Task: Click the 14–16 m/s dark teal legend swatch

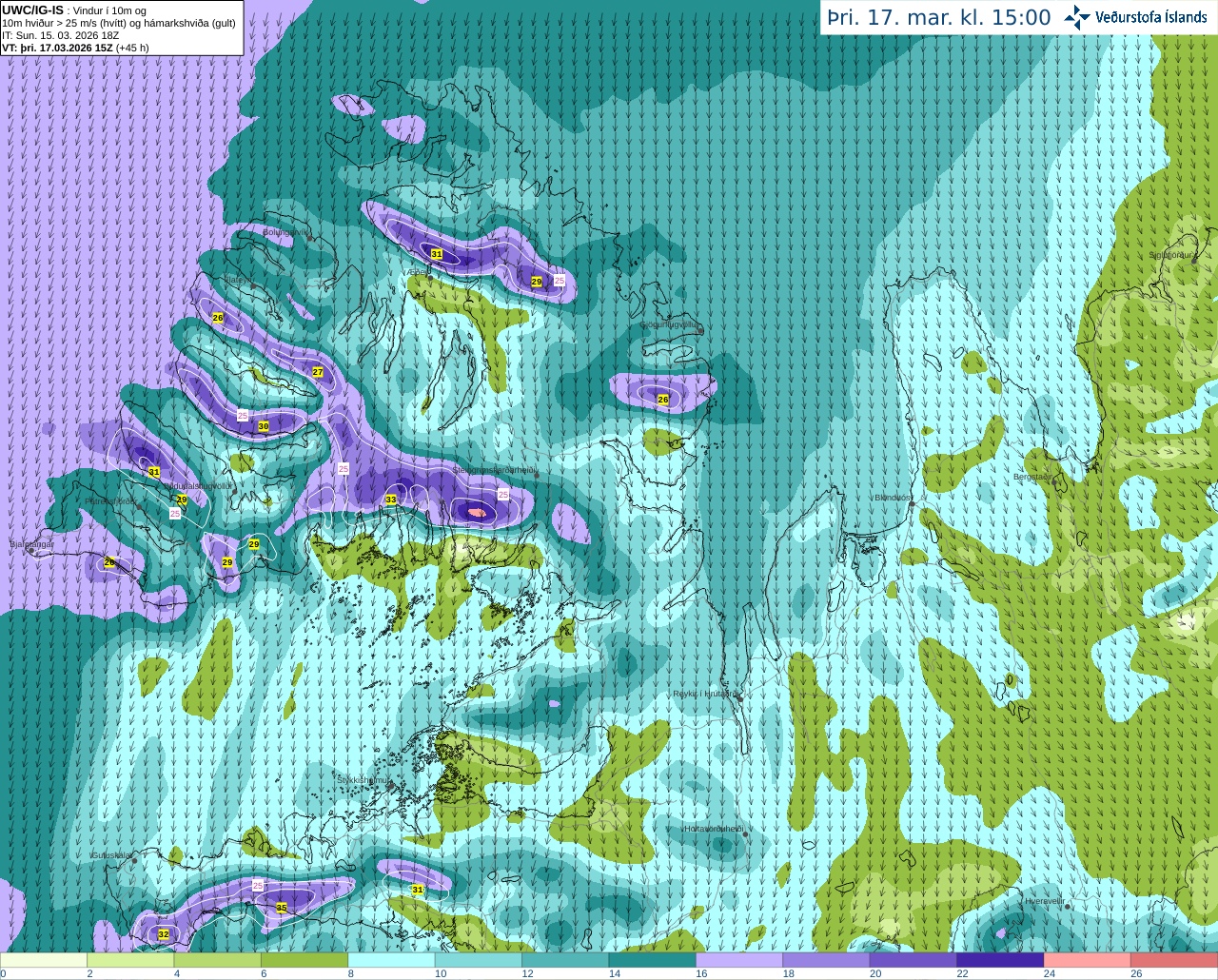Action: (653, 960)
